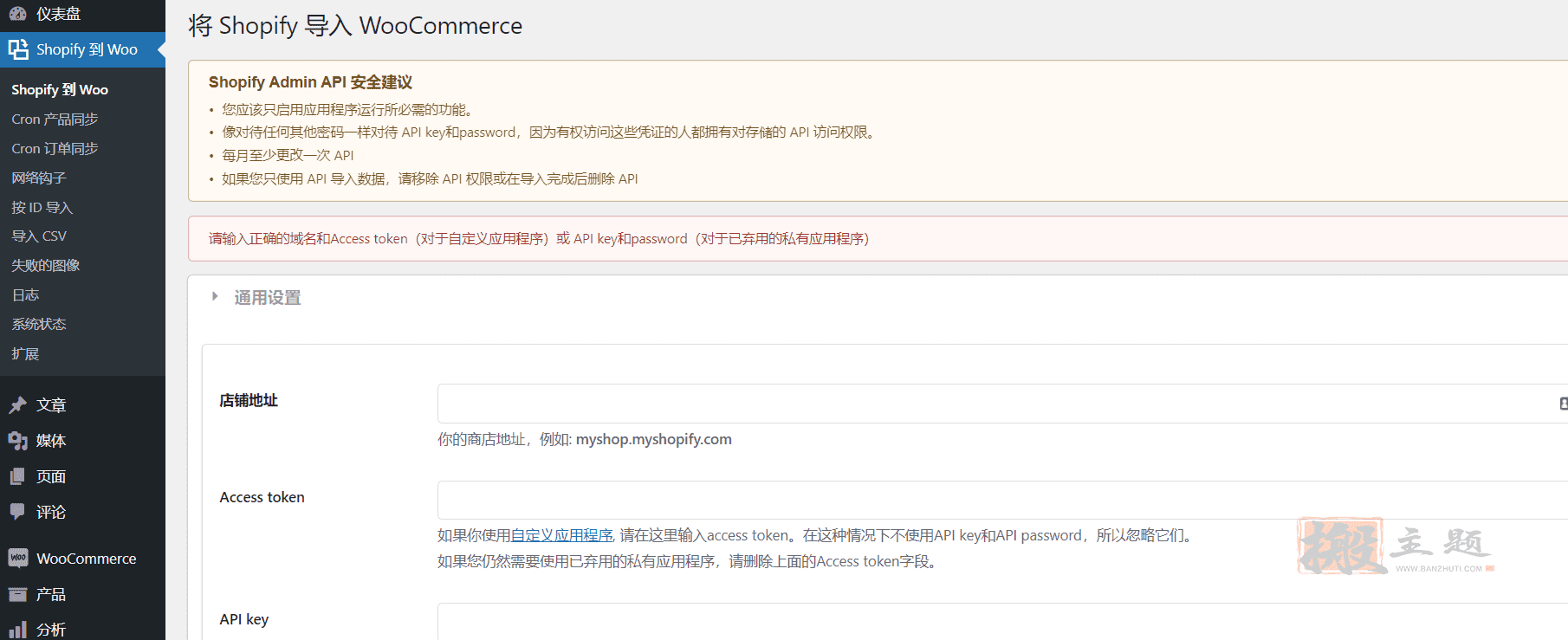Click the media icon beside 媒体
Viewport: 1568px width, 640px height.
point(17,441)
